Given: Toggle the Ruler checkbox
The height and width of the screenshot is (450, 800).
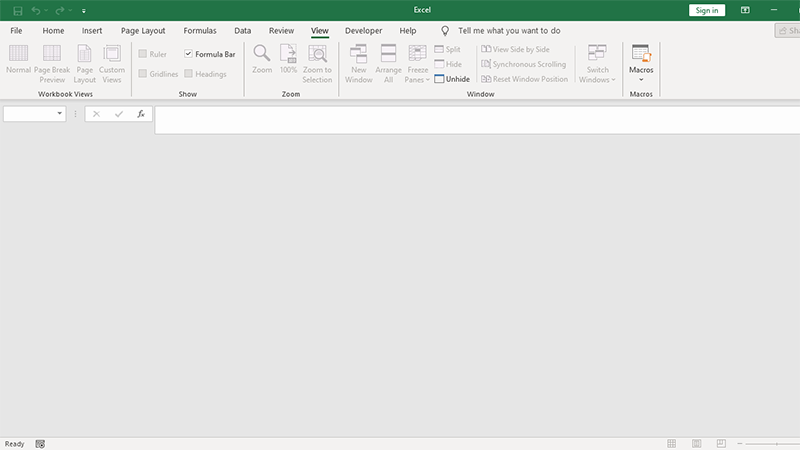Looking at the screenshot, I should (x=143, y=54).
